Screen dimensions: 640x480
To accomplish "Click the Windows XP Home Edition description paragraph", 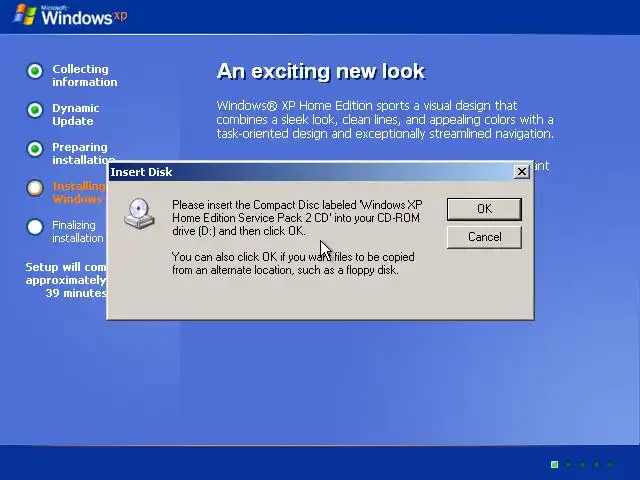I will point(385,120).
